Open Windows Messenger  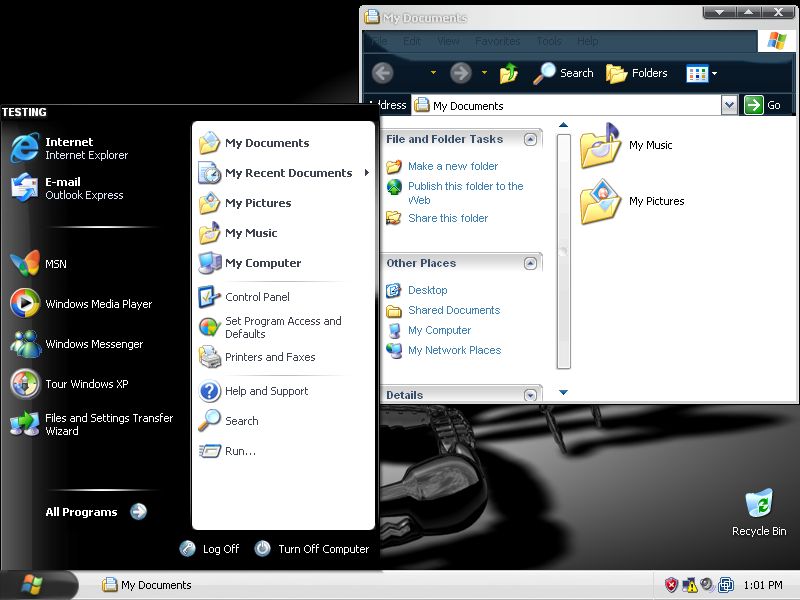tap(77, 344)
